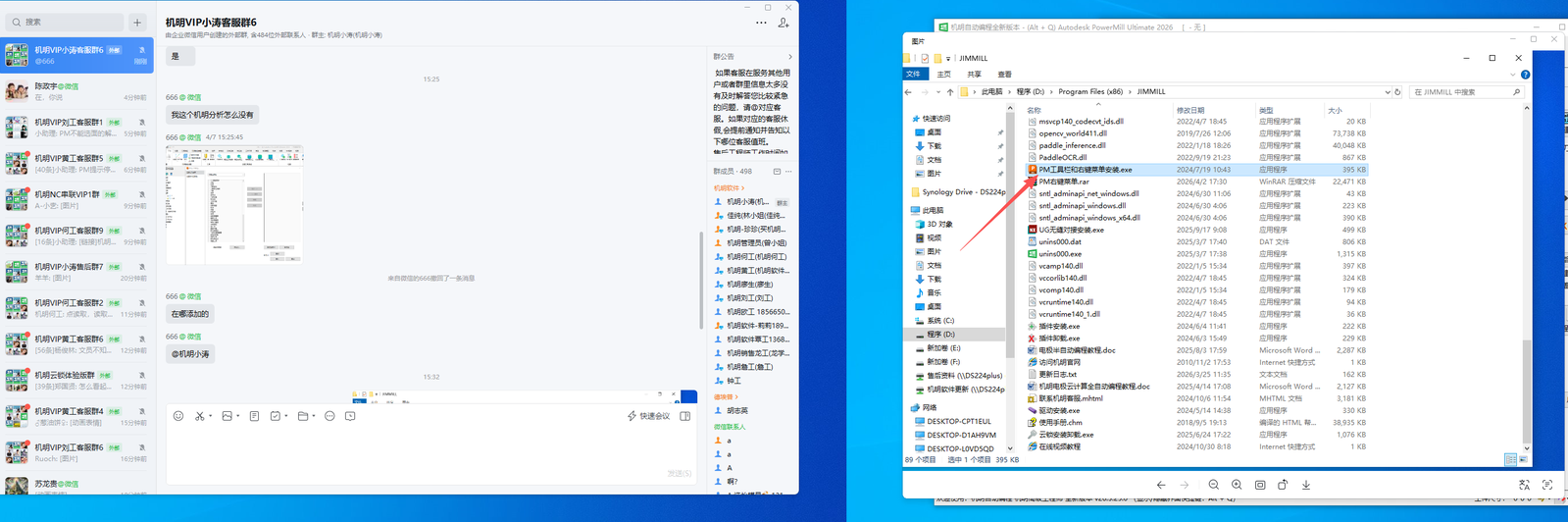Screen dimensions: 1568x522
Task: Click the send picture icon in chat toolbar
Action: click(228, 416)
